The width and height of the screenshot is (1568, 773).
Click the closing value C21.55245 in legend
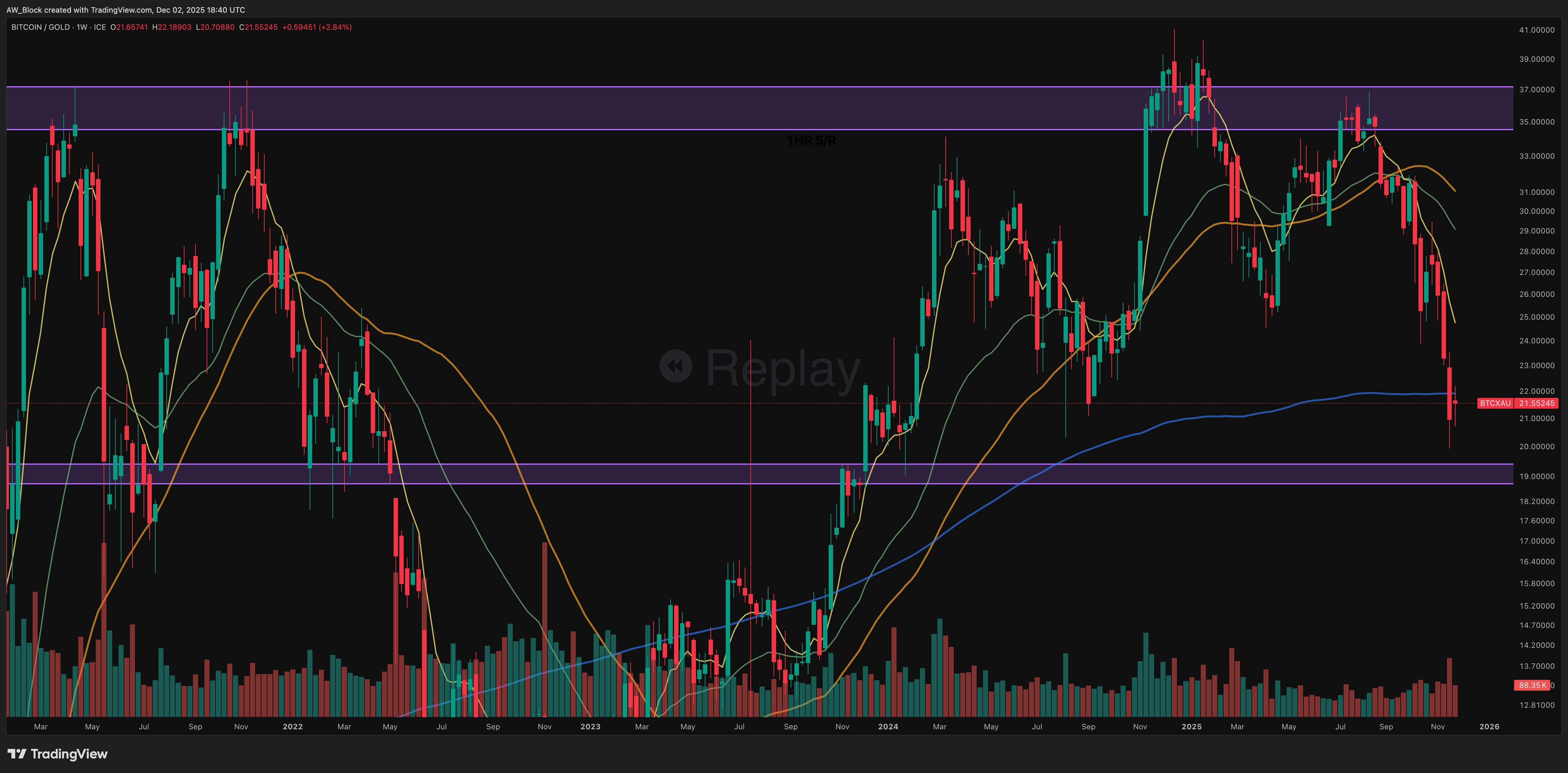[258, 27]
